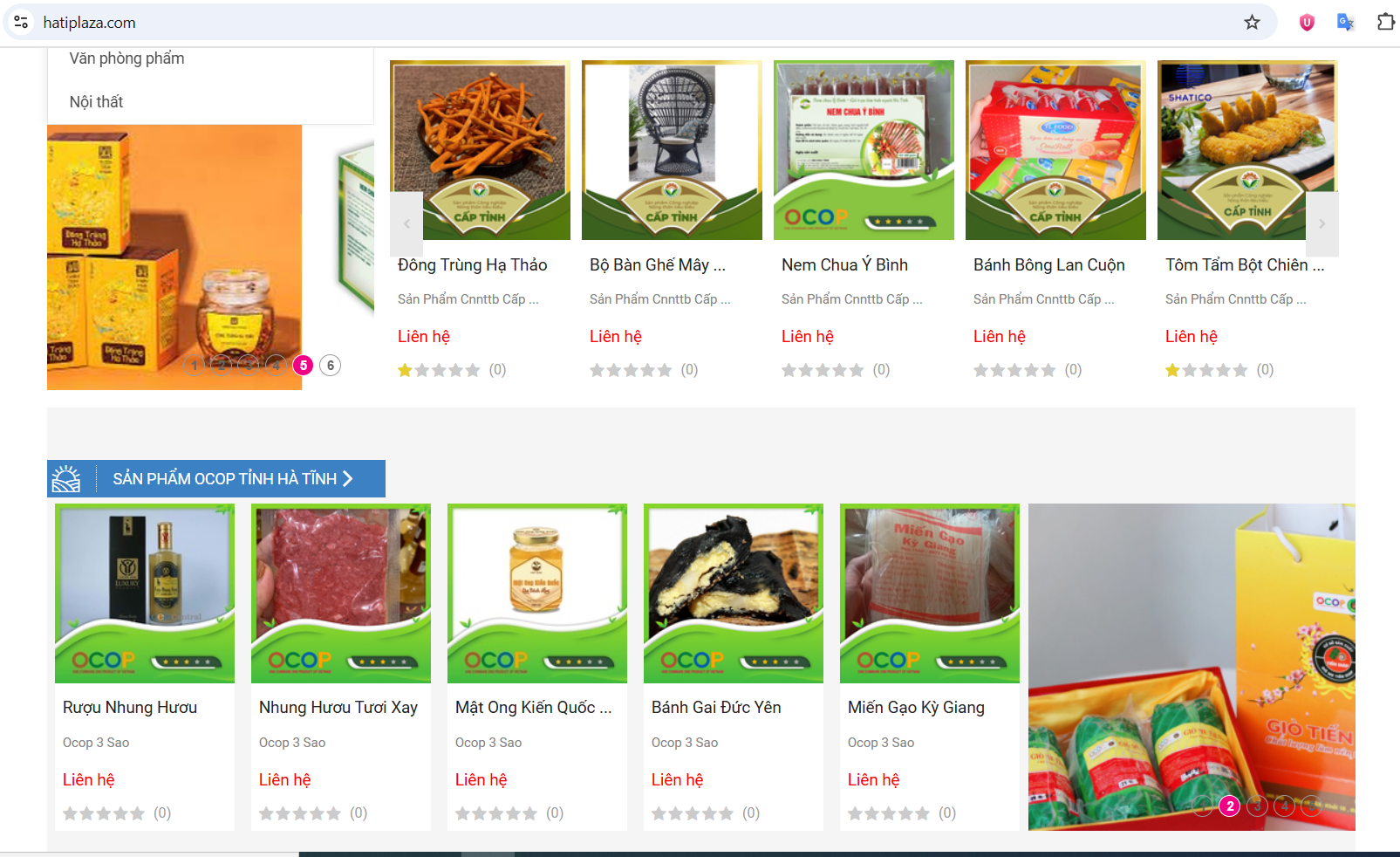The height and width of the screenshot is (857, 1400).
Task: Click the rice field icon beside OCOP header
Action: [x=66, y=478]
